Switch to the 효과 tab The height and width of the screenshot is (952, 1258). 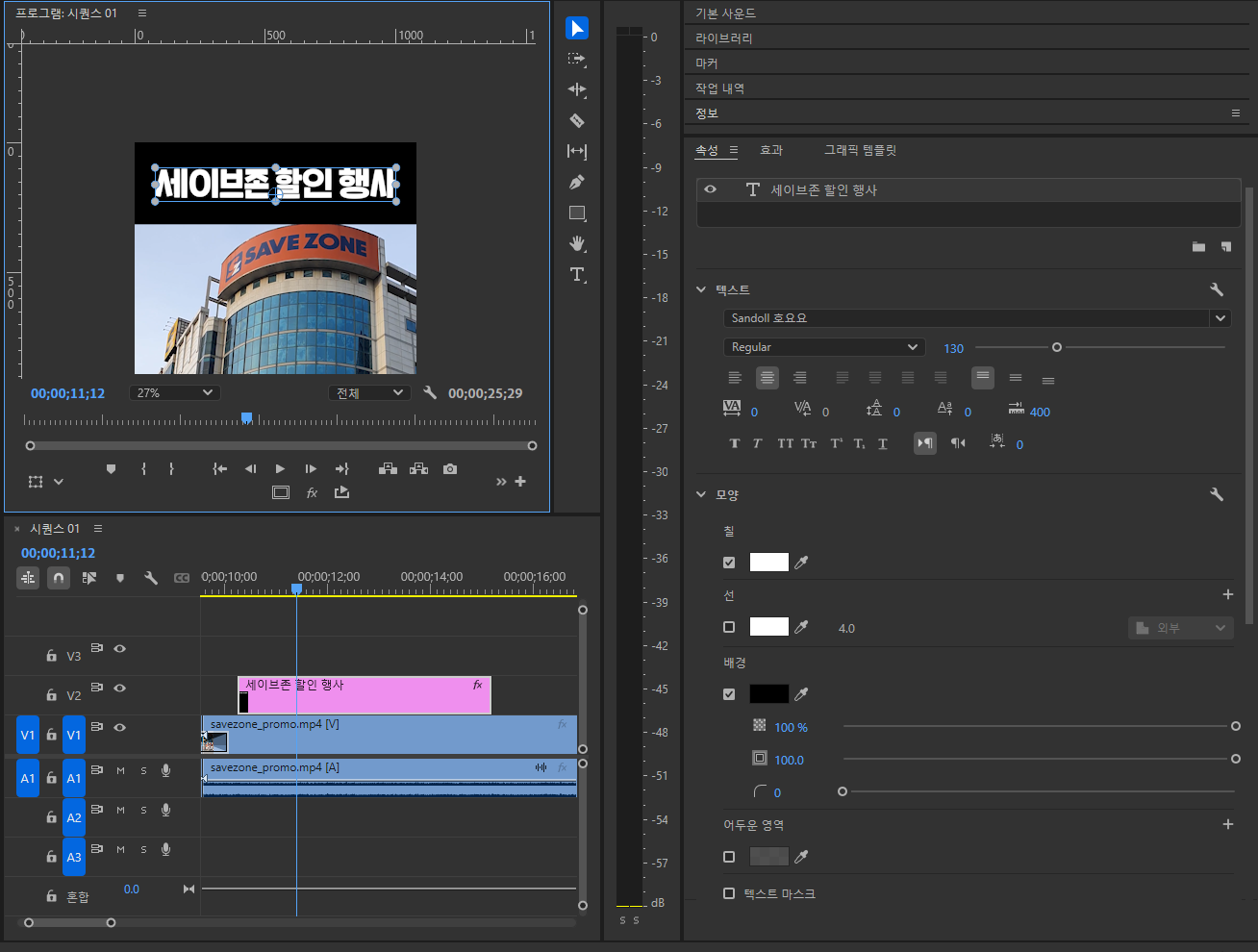click(771, 150)
